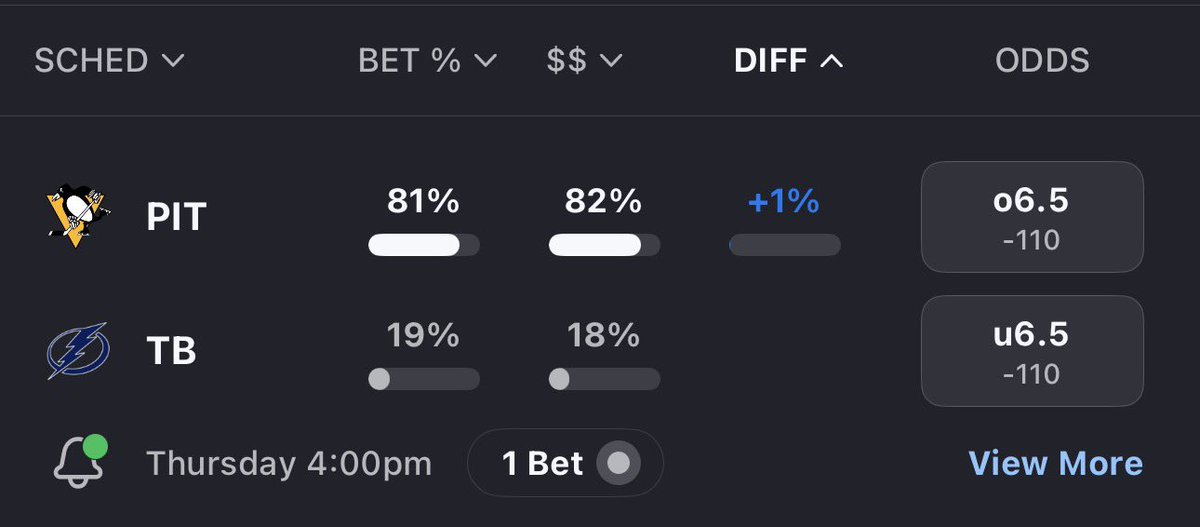Open the $$ column dropdown
Screen dimensions: 1200x527
[584, 61]
